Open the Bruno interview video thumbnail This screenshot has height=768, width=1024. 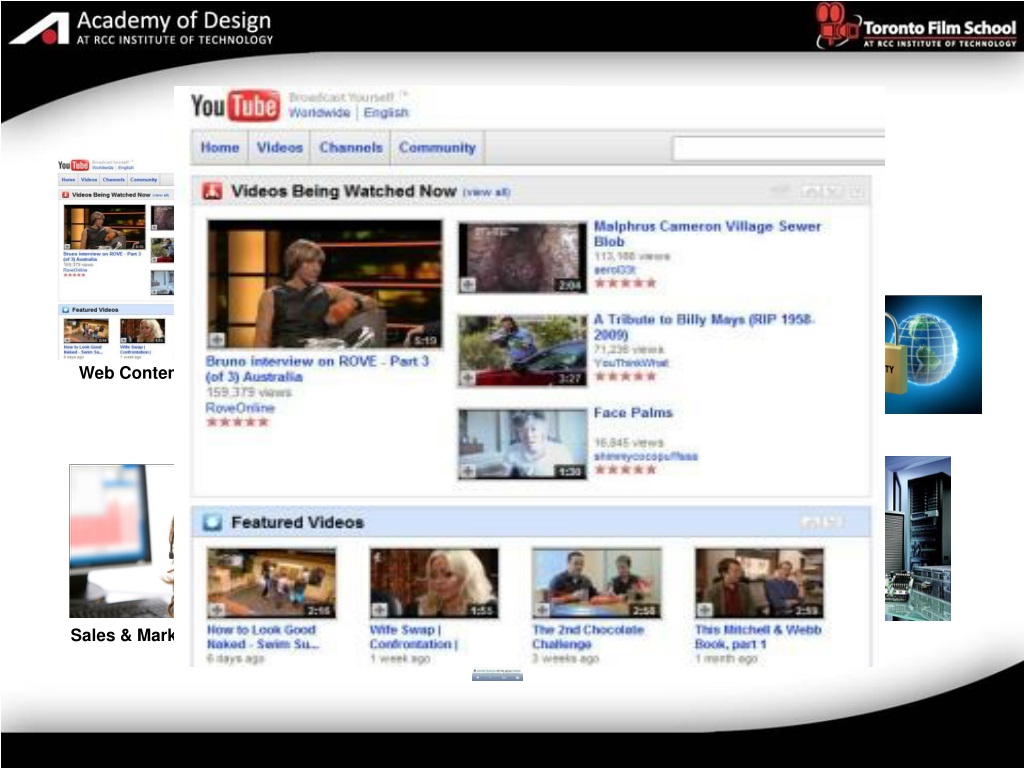(325, 284)
